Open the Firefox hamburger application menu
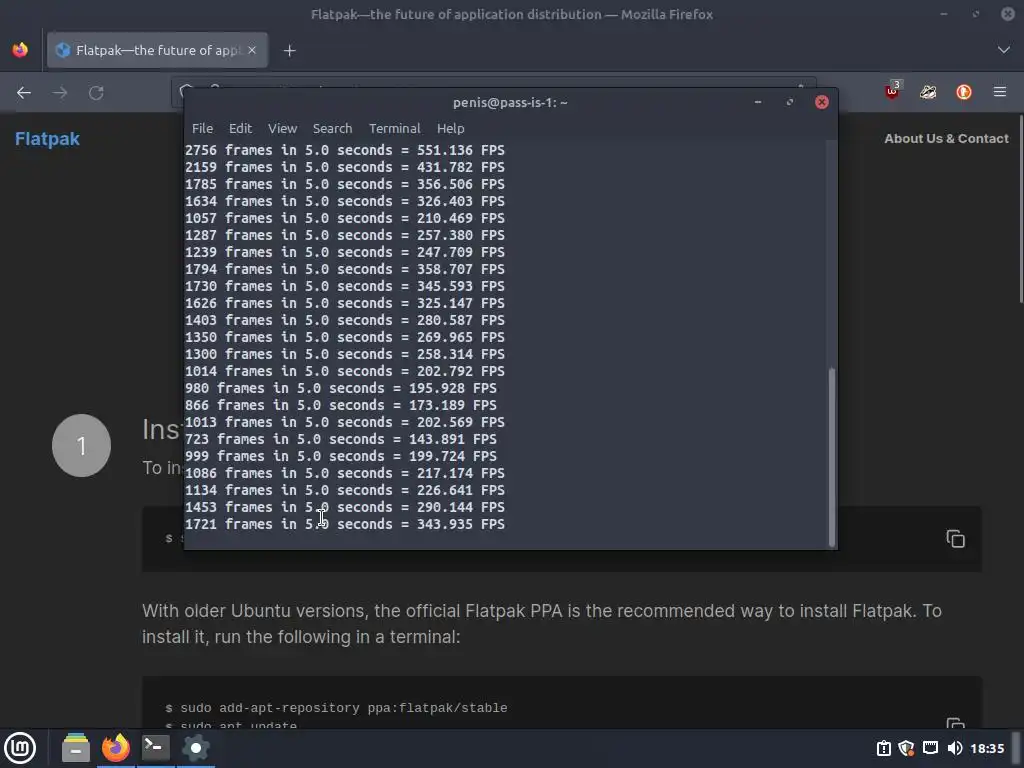The image size is (1024, 768). pos(999,92)
